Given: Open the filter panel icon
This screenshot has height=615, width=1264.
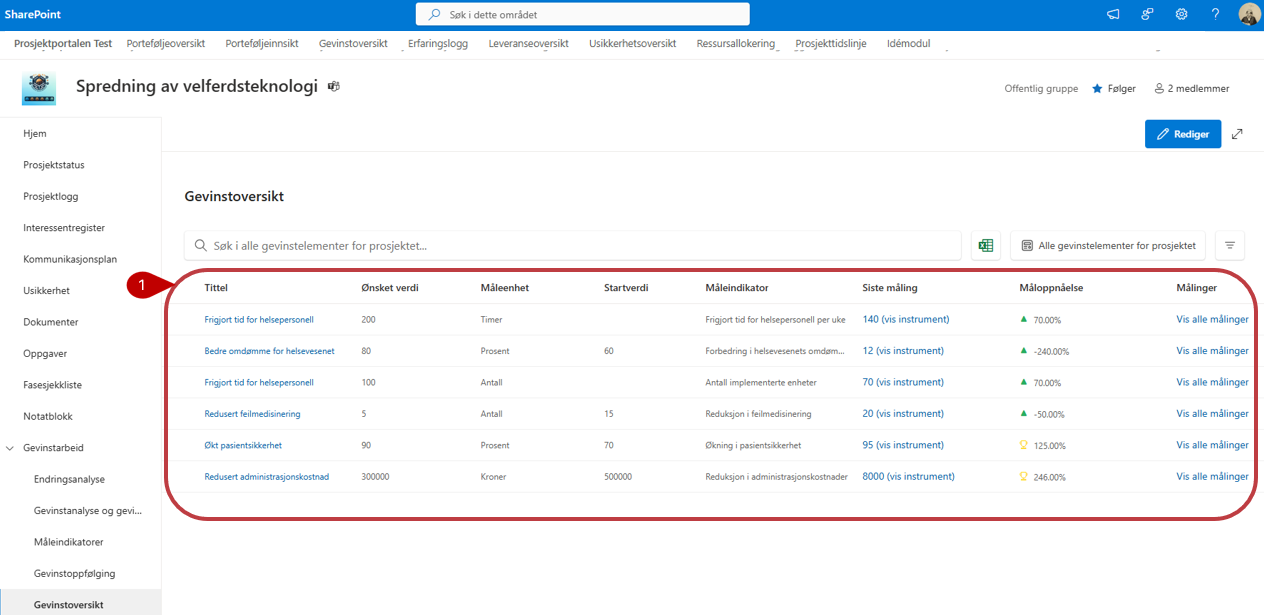Looking at the screenshot, I should 1230,245.
